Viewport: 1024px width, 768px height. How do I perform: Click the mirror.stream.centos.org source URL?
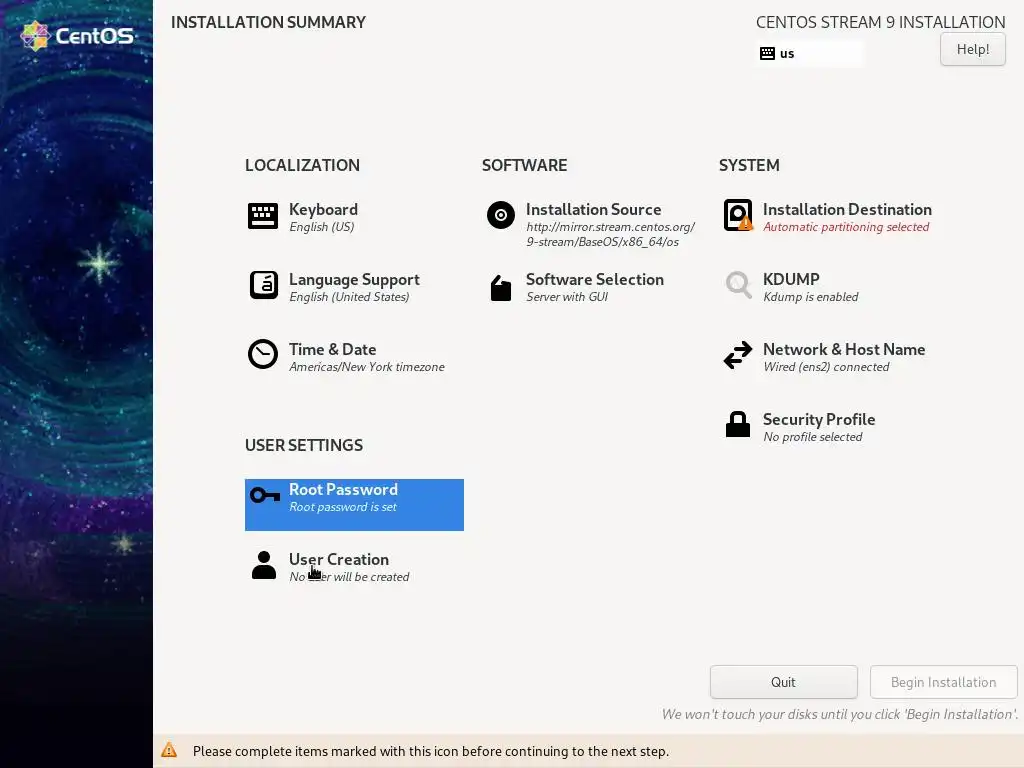[610, 234]
